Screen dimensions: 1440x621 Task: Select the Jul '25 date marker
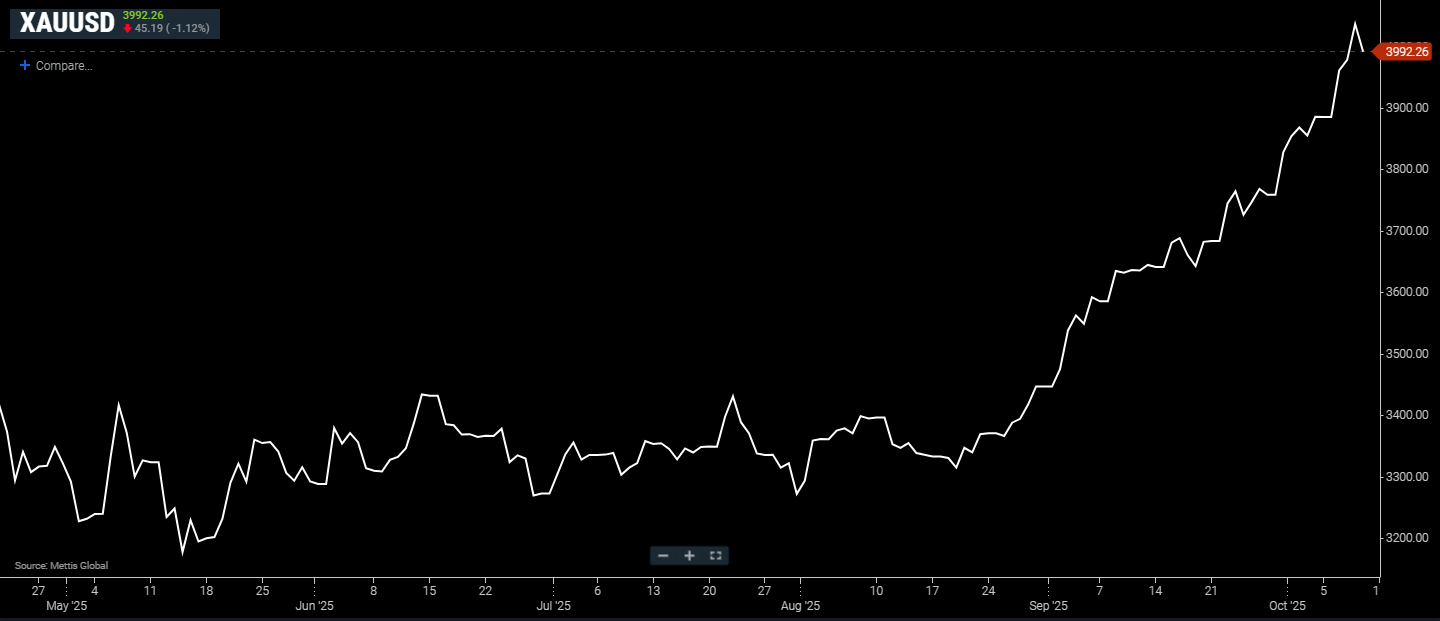click(x=553, y=606)
